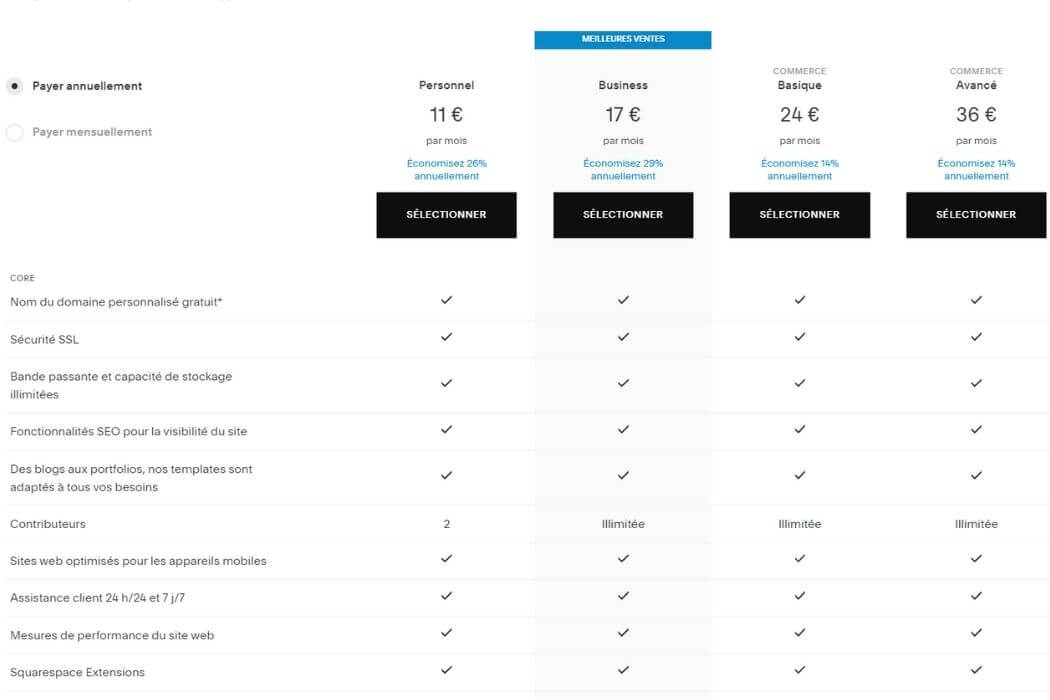Viewport: 1050px width, 700px height.
Task: Click the Commerce Avancé checkmark for 24/7 support
Action: pyautogui.click(x=975, y=597)
